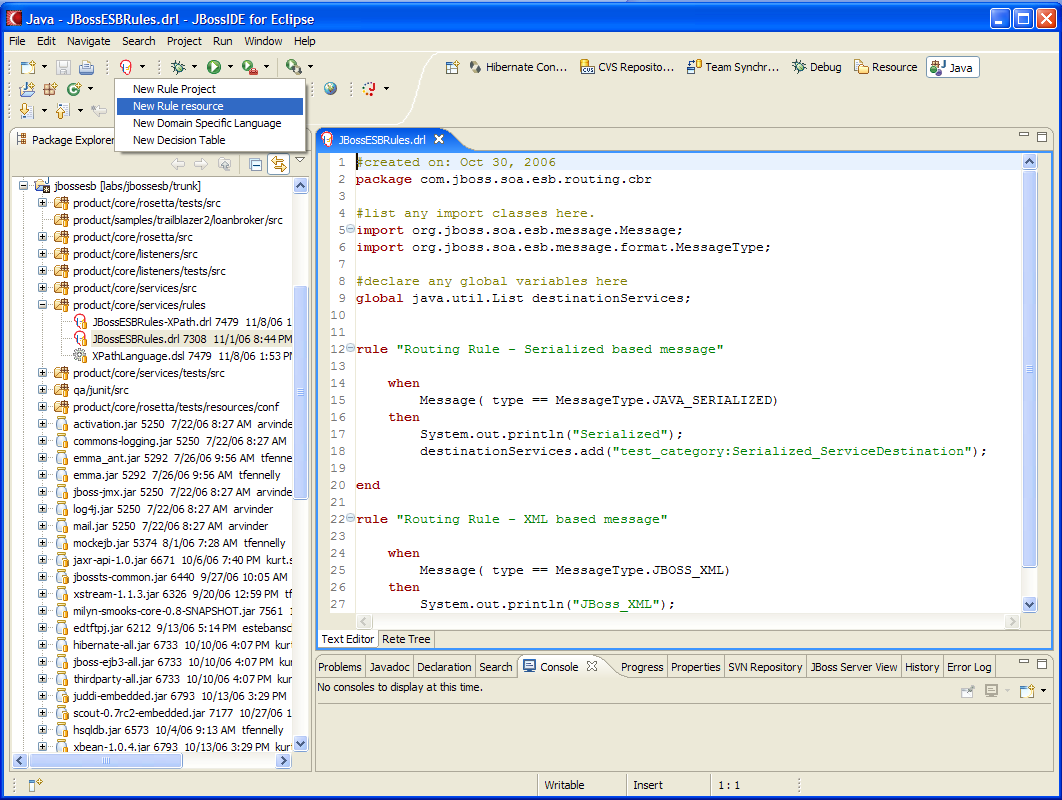The height and width of the screenshot is (800, 1062).
Task: Close the JBossESBRules.drl editor tab
Action: (439, 139)
